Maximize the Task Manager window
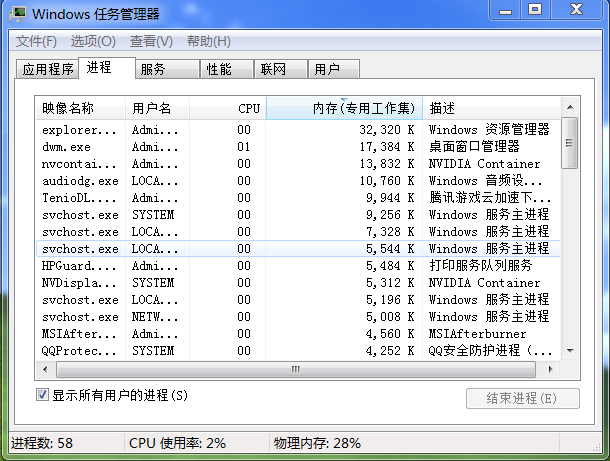 tap(535, 9)
